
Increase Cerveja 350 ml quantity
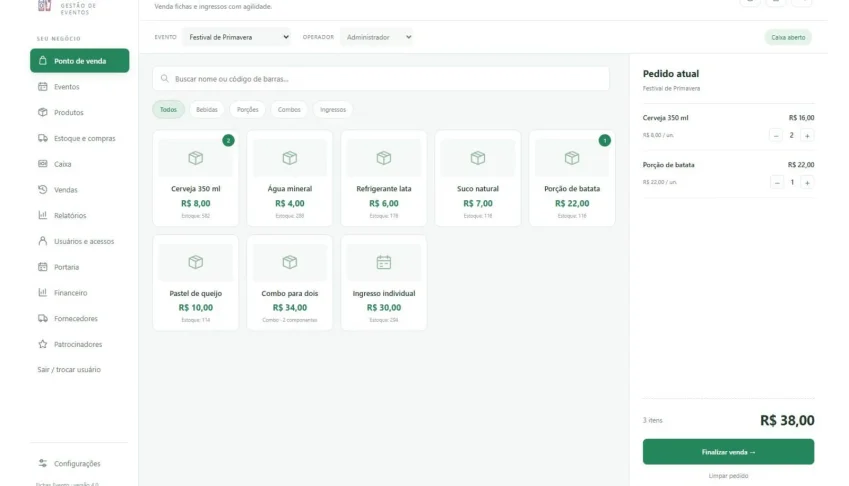[807, 135]
